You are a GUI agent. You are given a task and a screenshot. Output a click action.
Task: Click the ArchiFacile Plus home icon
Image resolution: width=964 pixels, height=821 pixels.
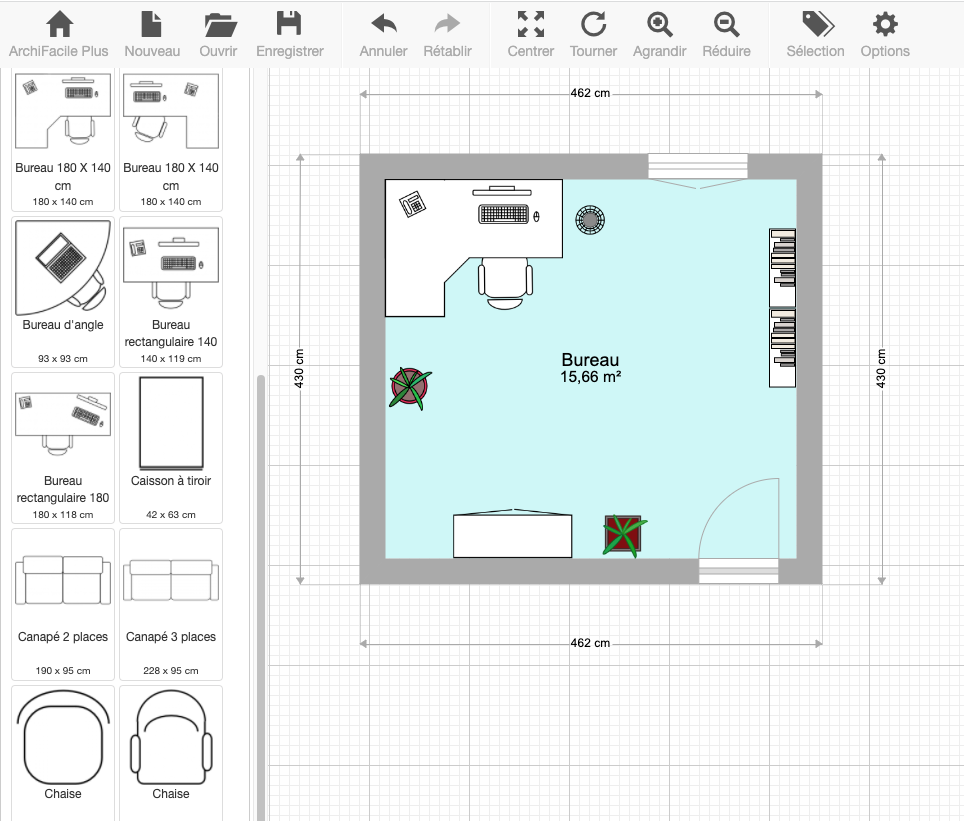pyautogui.click(x=59, y=25)
